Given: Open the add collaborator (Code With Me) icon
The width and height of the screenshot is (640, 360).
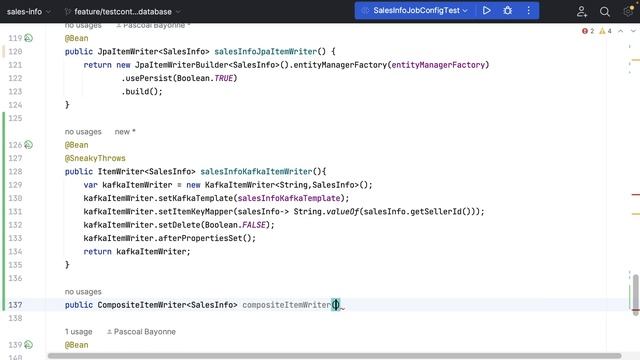Looking at the screenshot, I should pyautogui.click(x=582, y=11).
